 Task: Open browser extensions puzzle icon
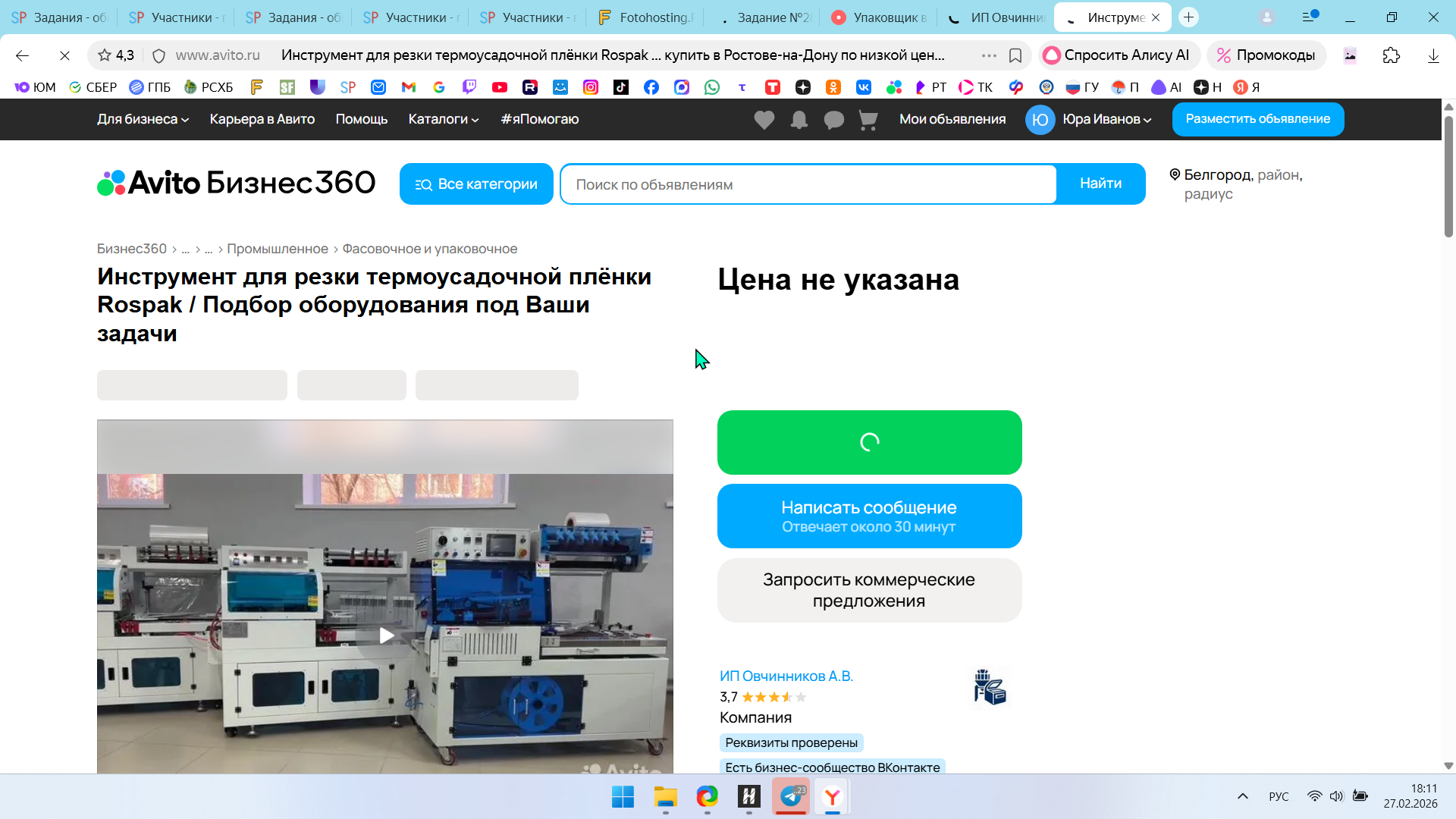point(1391,55)
